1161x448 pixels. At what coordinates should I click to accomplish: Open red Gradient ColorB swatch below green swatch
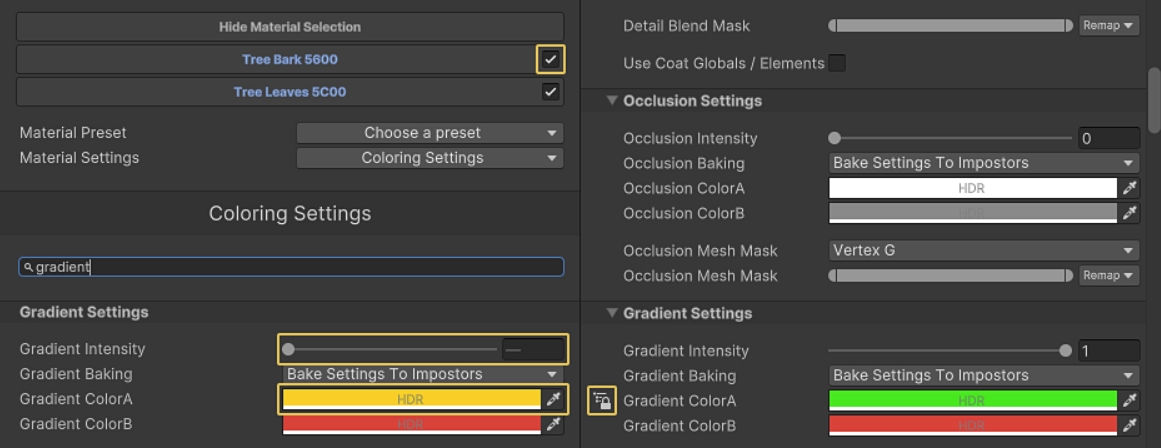pyautogui.click(x=972, y=426)
